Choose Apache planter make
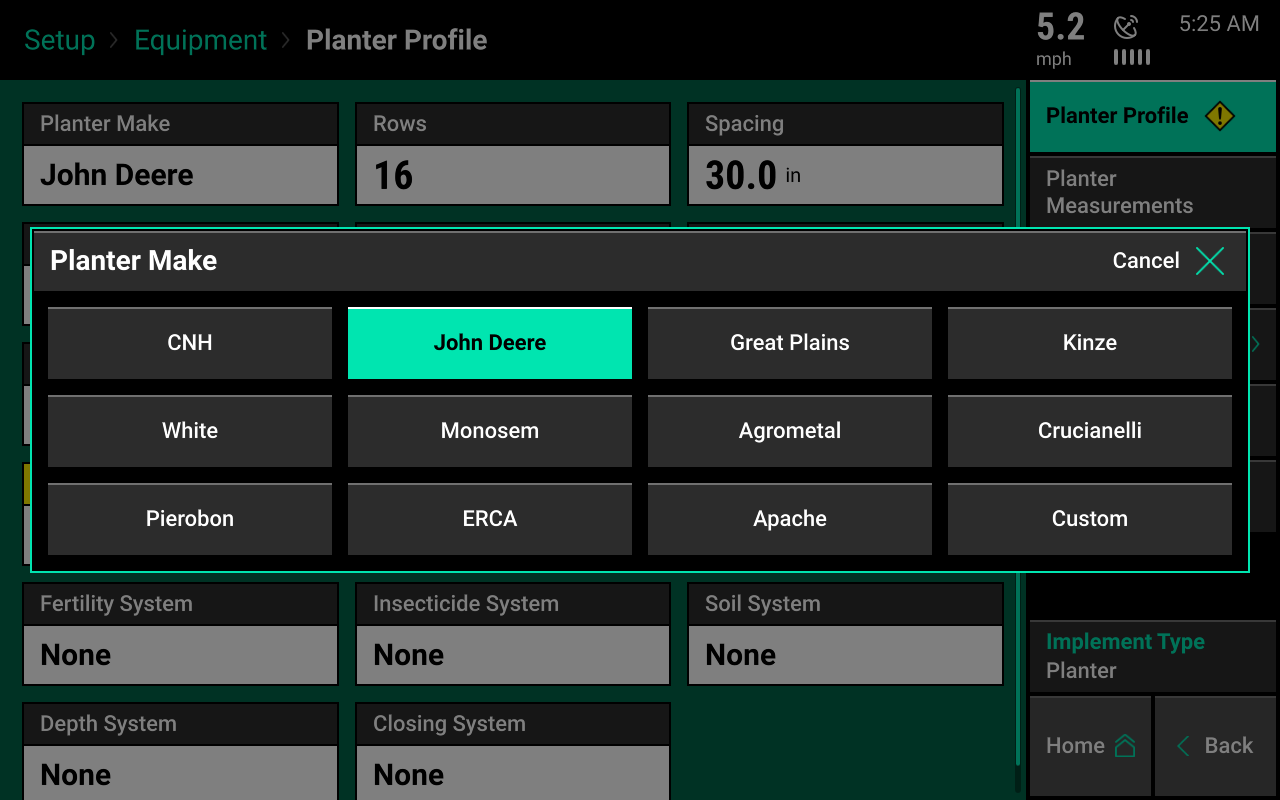1280x800 pixels. tap(790, 519)
